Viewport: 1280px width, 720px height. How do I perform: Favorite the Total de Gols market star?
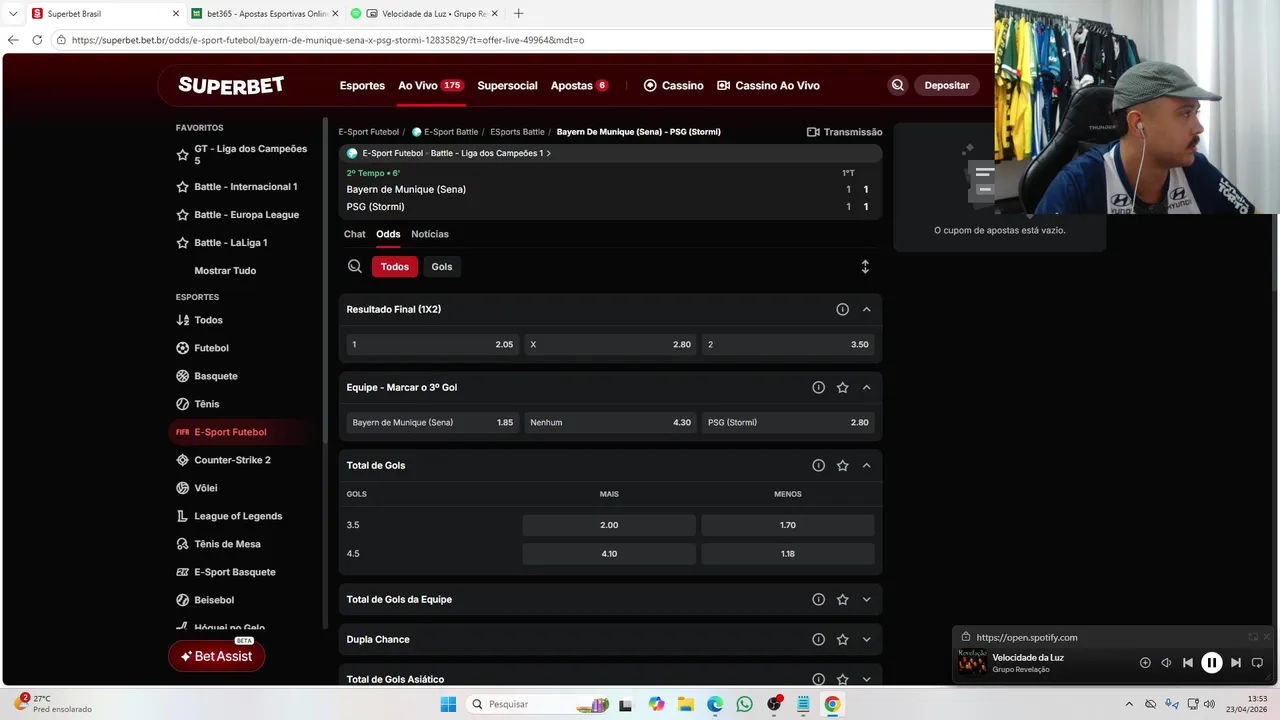[843, 465]
